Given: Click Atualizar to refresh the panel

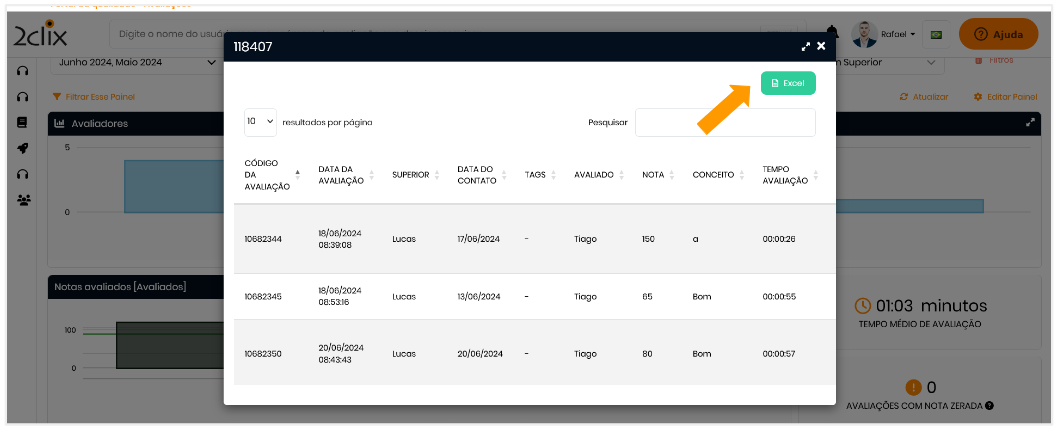Looking at the screenshot, I should point(924,97).
